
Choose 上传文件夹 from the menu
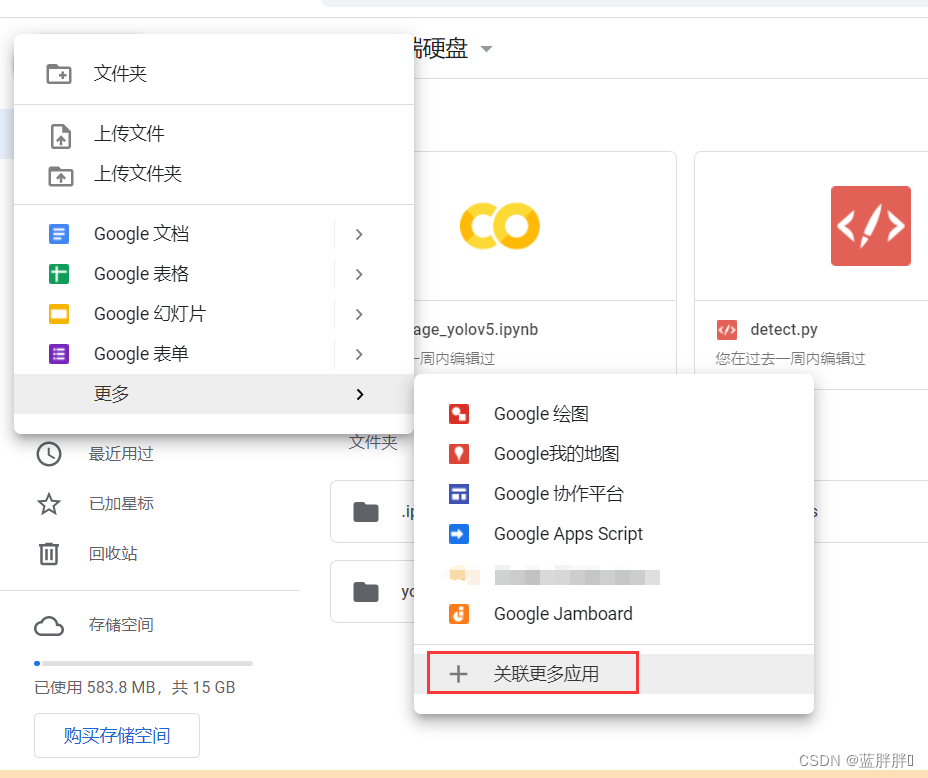[x=214, y=174]
